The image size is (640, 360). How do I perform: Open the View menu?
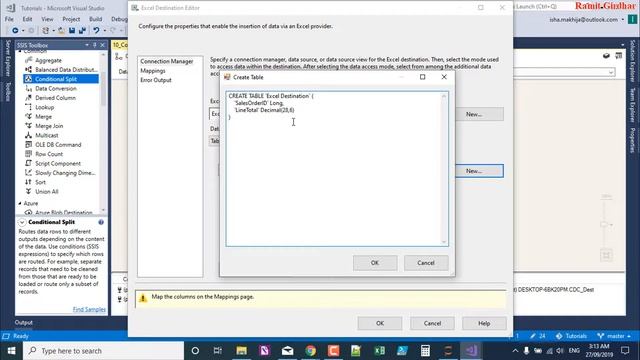coord(47,19)
